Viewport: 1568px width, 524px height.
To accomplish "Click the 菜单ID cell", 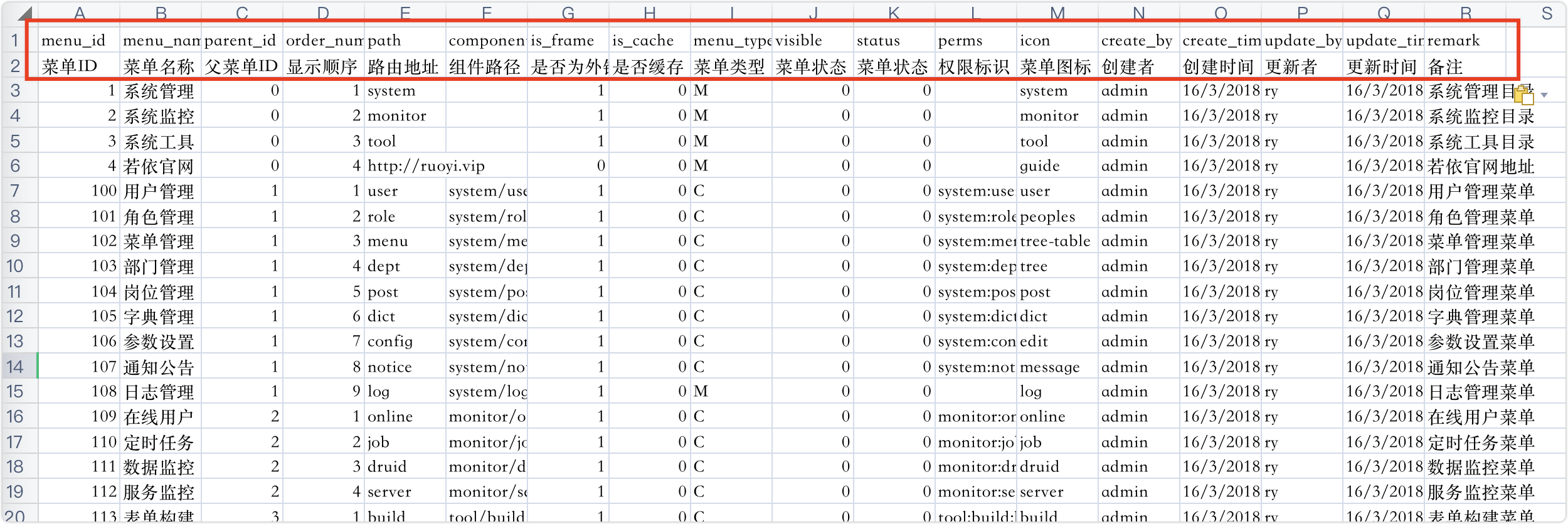I will tap(79, 66).
